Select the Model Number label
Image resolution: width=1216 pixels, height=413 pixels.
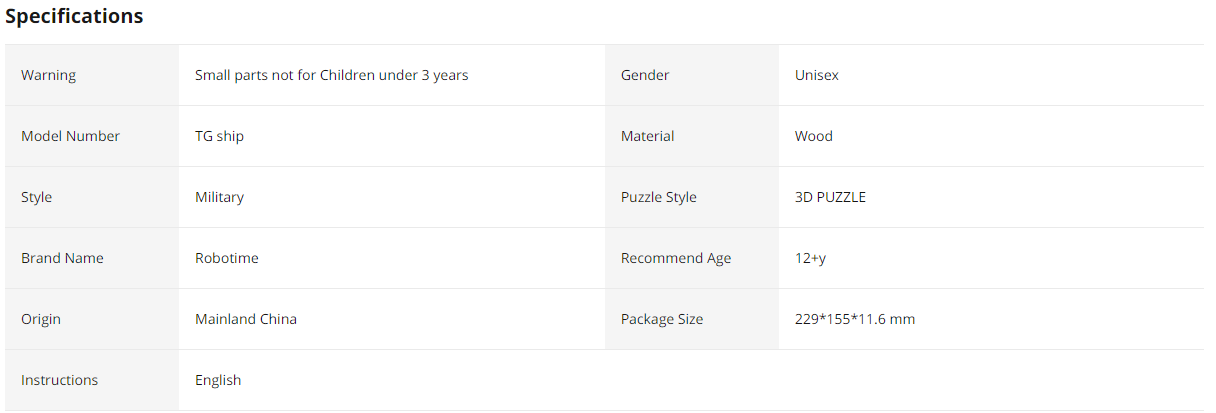pyautogui.click(x=70, y=136)
